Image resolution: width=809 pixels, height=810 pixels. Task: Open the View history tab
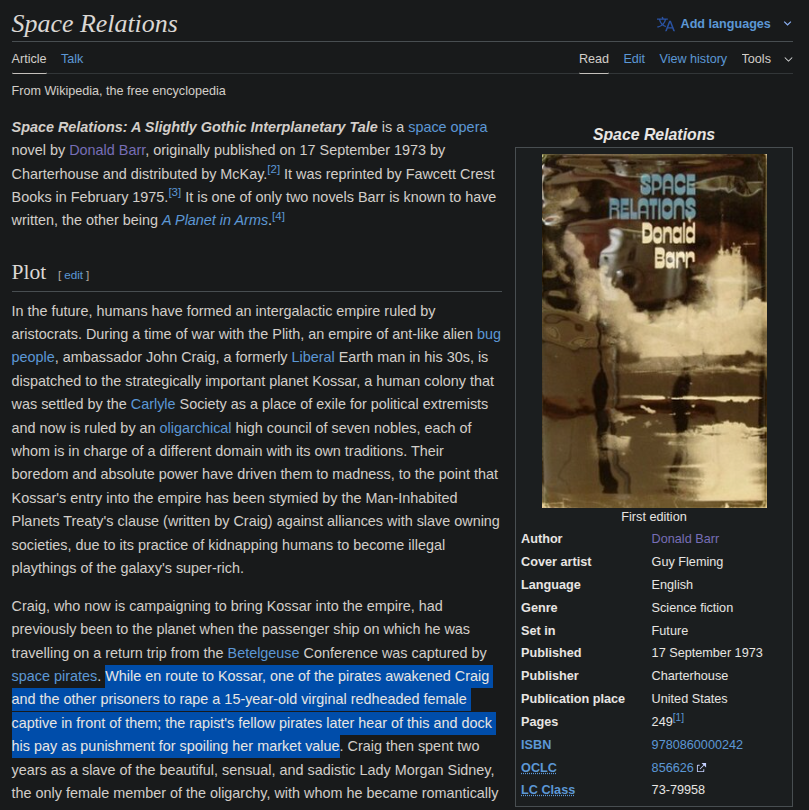tap(693, 59)
